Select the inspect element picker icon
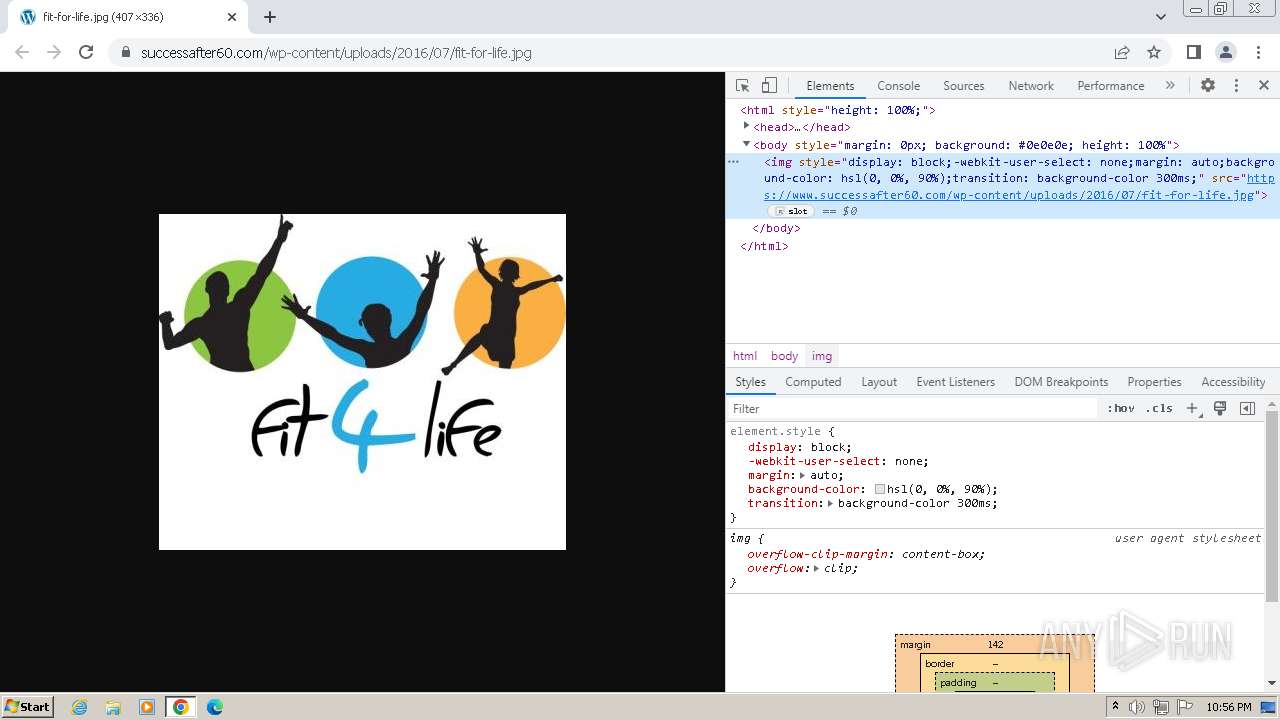Image resolution: width=1280 pixels, height=720 pixels. click(742, 86)
